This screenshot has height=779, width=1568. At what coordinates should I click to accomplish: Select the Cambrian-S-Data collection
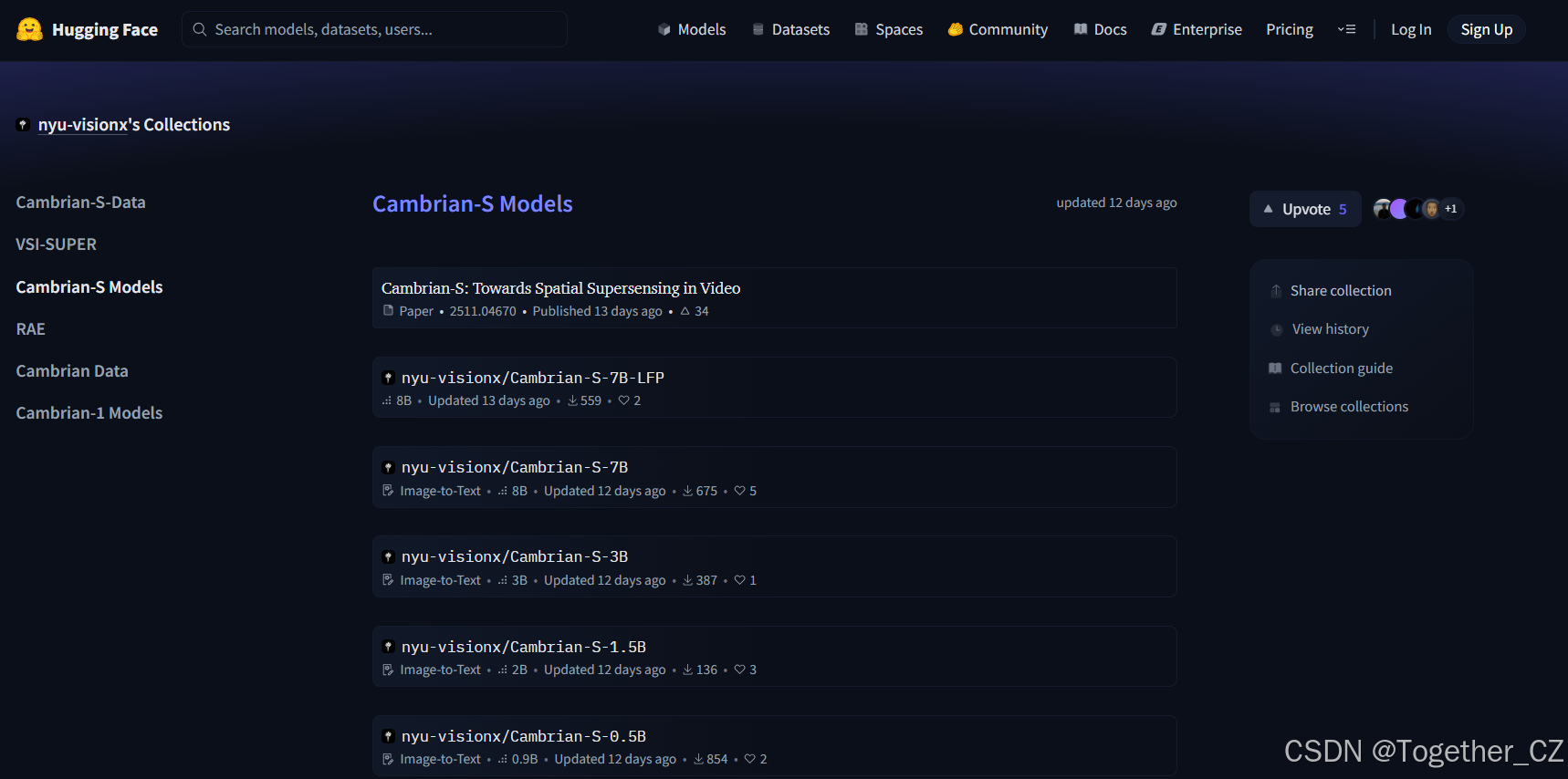click(x=80, y=203)
